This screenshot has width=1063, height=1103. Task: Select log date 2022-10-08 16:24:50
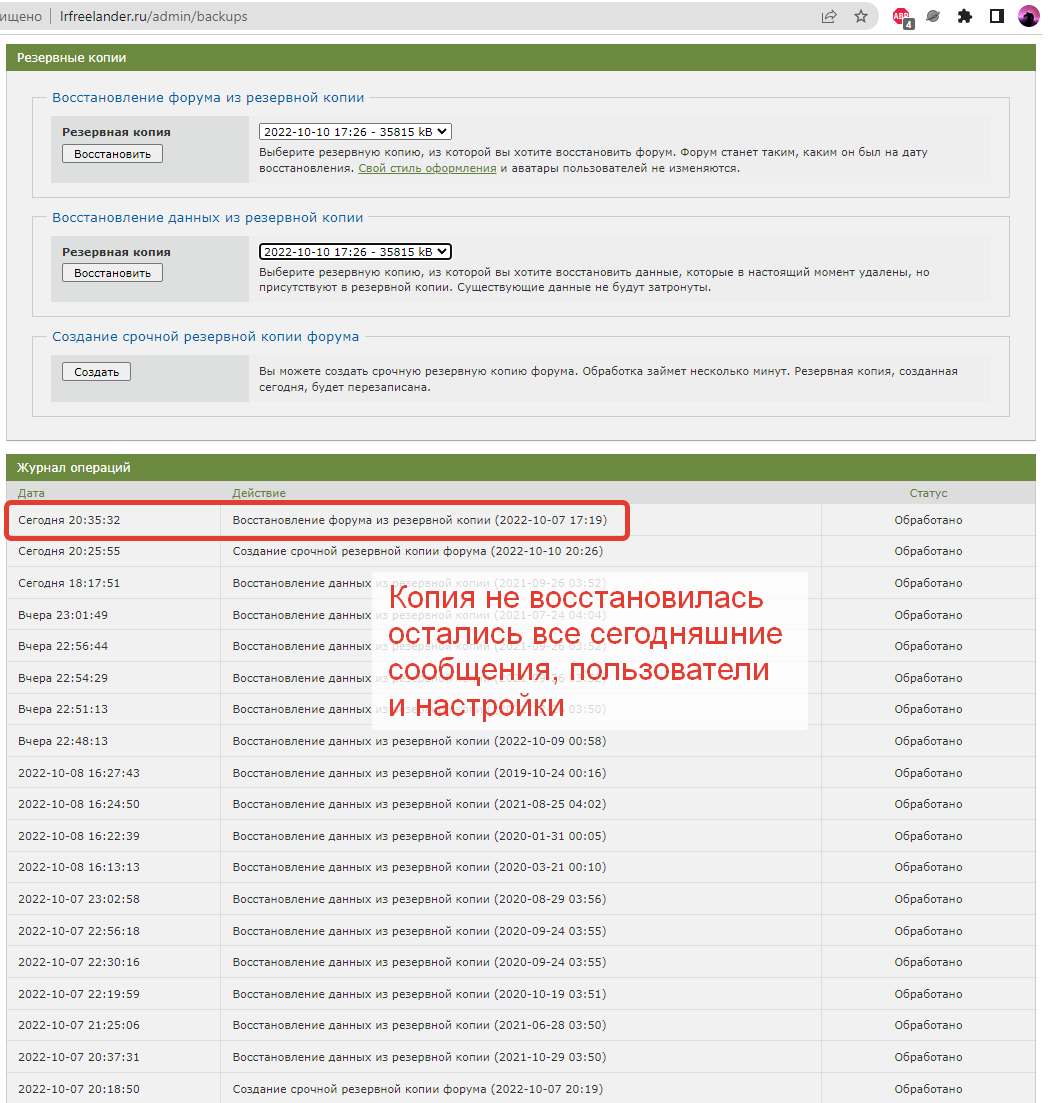[x=79, y=804]
